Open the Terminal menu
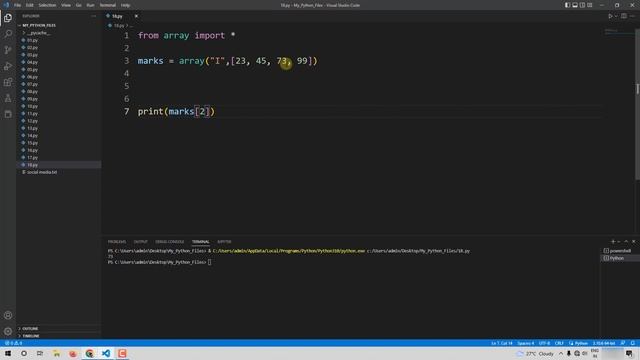Screen dimensions: 640x360 [108, 5]
